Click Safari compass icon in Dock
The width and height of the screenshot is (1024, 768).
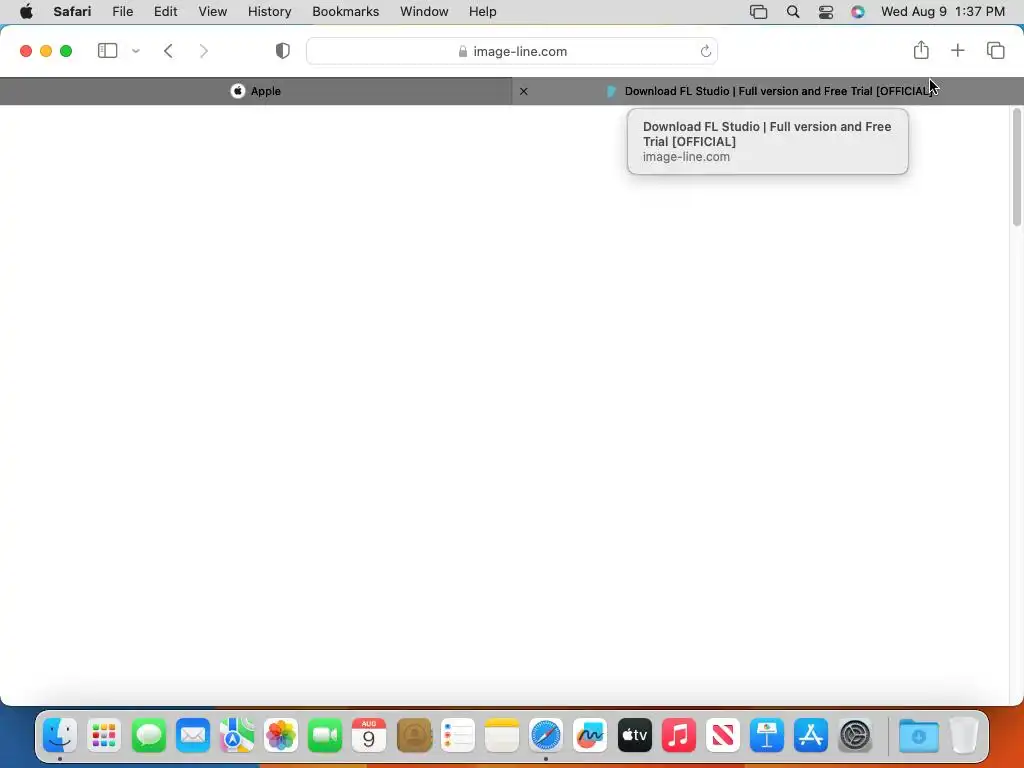(x=546, y=735)
